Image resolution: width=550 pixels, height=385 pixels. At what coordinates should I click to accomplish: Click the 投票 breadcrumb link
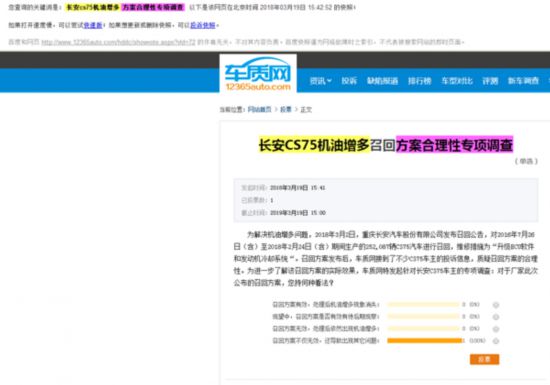tap(286, 109)
